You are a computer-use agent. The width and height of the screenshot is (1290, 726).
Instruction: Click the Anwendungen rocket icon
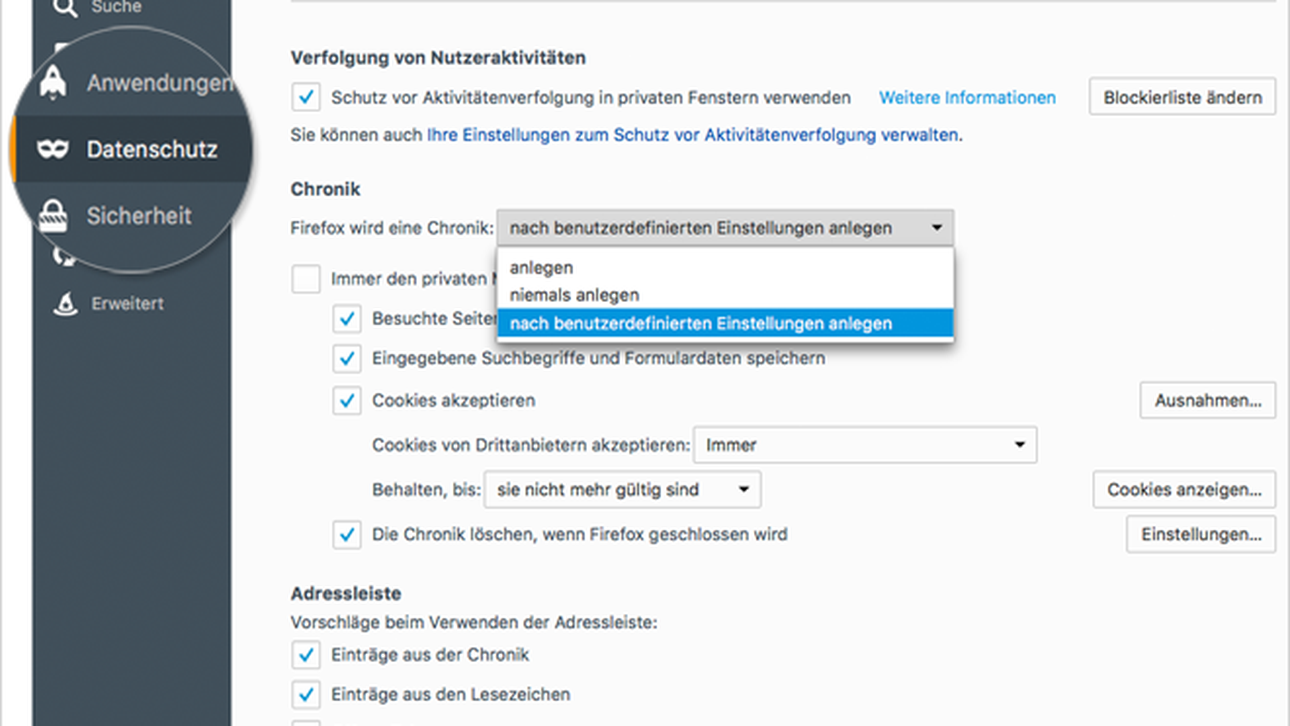[x=54, y=83]
